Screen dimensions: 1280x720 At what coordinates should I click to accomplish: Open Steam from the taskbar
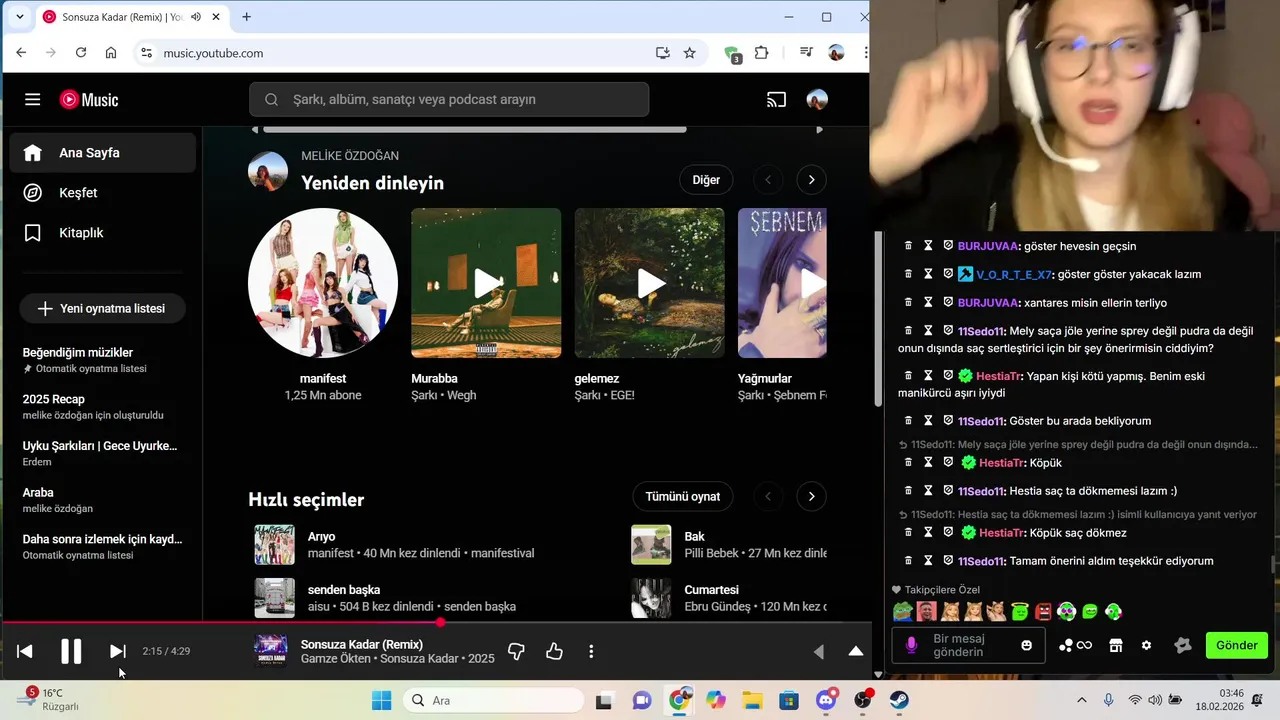(x=899, y=700)
